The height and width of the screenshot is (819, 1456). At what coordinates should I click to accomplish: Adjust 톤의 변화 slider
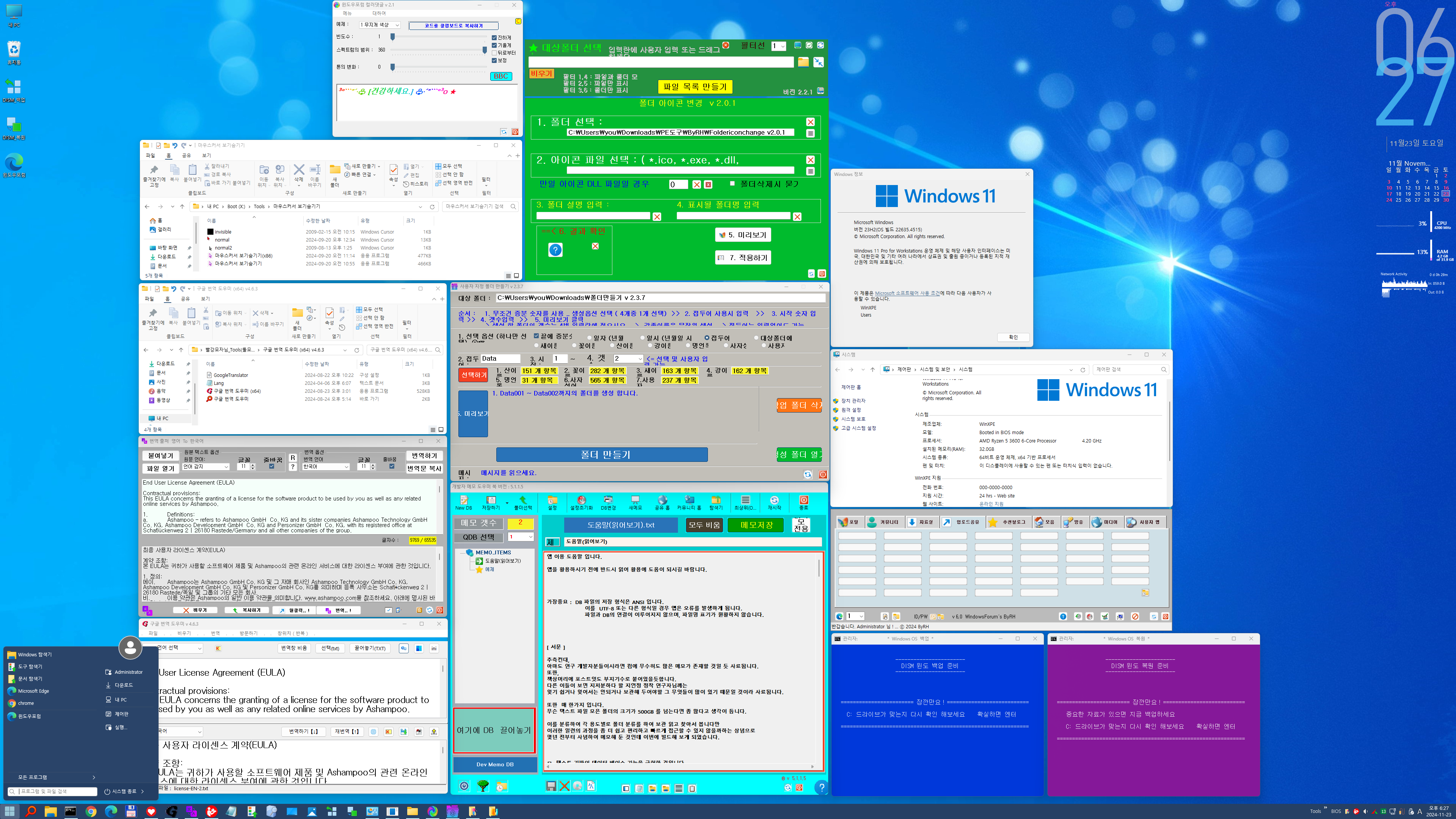[x=392, y=67]
